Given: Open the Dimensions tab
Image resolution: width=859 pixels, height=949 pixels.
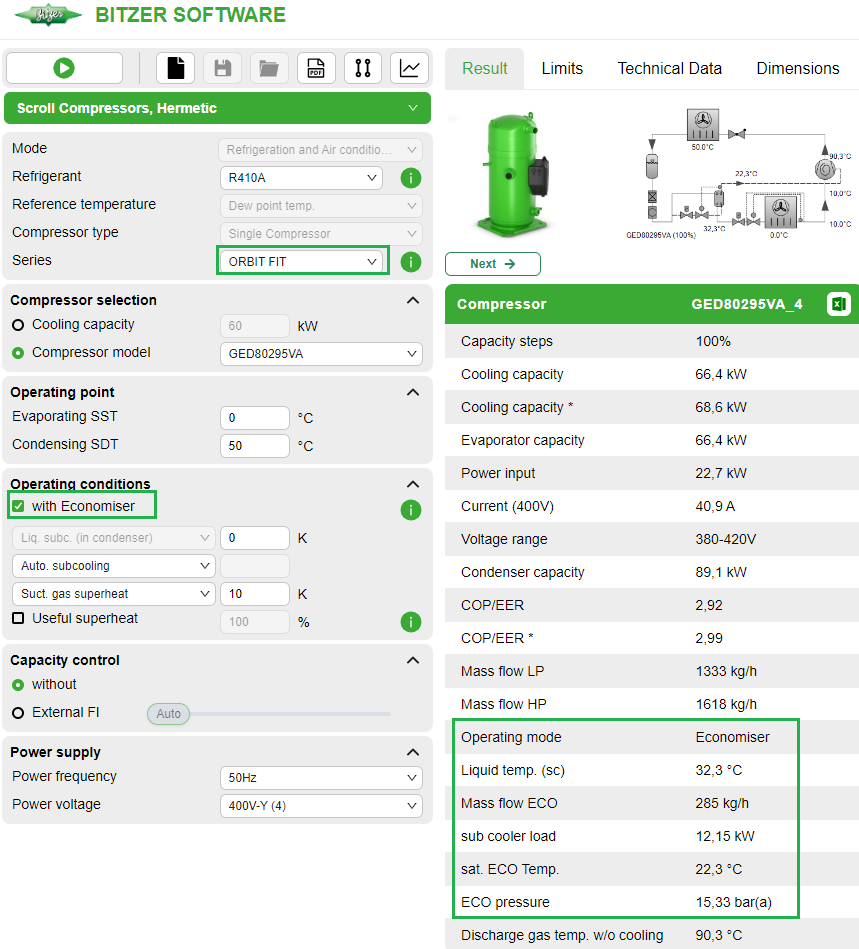Looking at the screenshot, I should point(797,68).
